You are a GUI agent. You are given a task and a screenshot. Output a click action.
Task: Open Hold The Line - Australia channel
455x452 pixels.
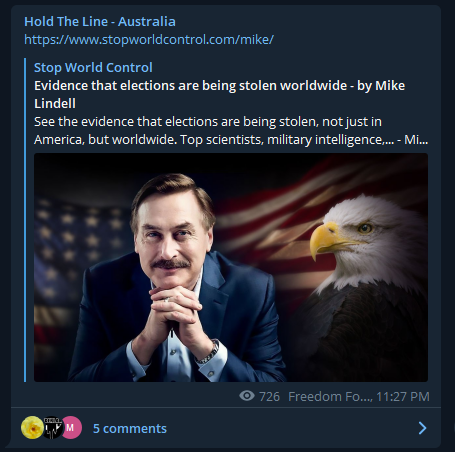point(100,21)
